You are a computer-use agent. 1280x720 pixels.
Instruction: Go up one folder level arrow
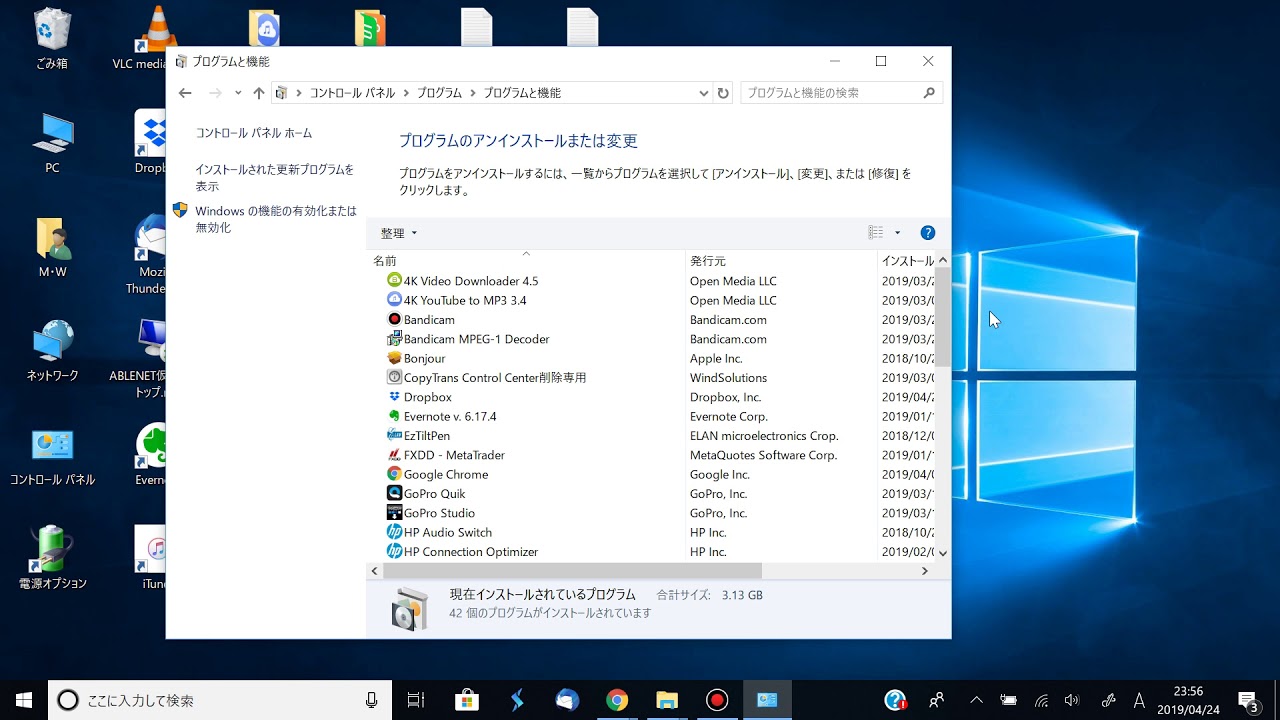[259, 93]
